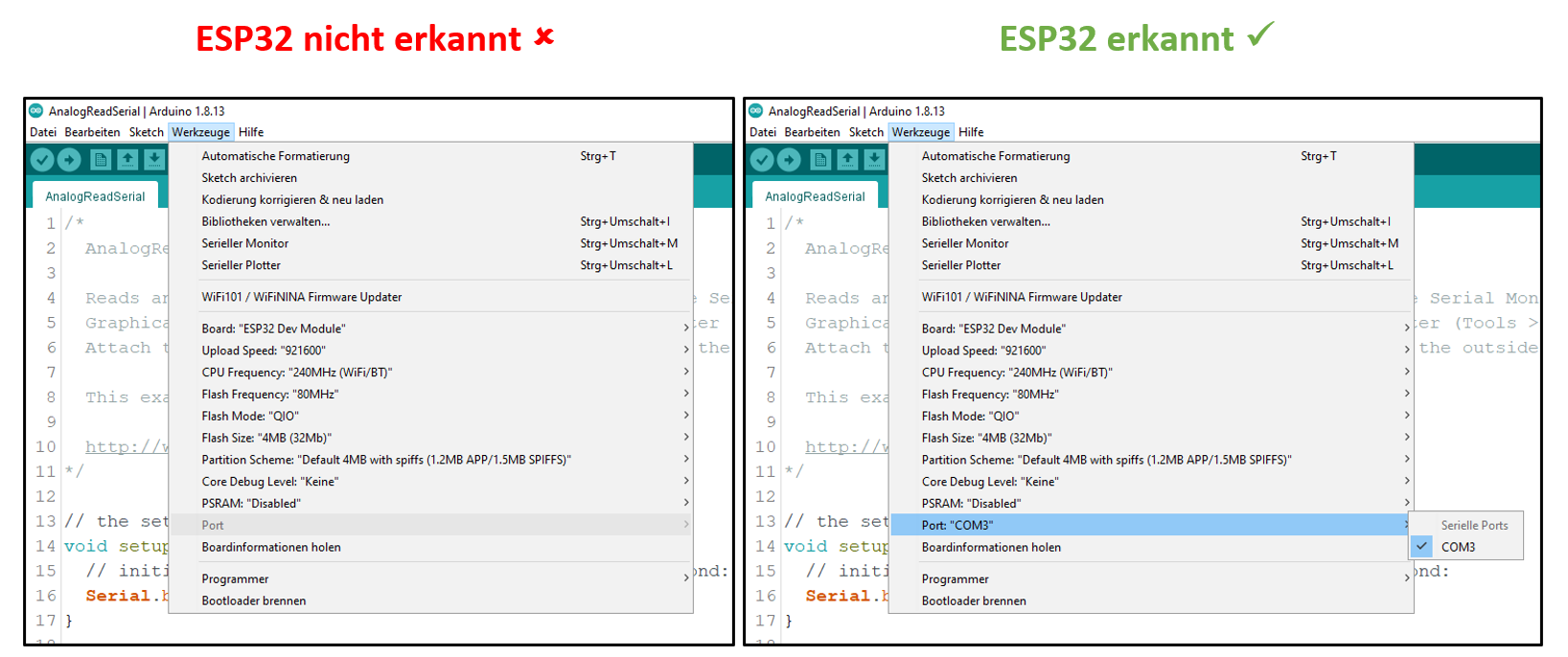Image resolution: width=1568 pixels, height=657 pixels.
Task: Select the checked COM3 serial port entry
Action: point(1458,547)
